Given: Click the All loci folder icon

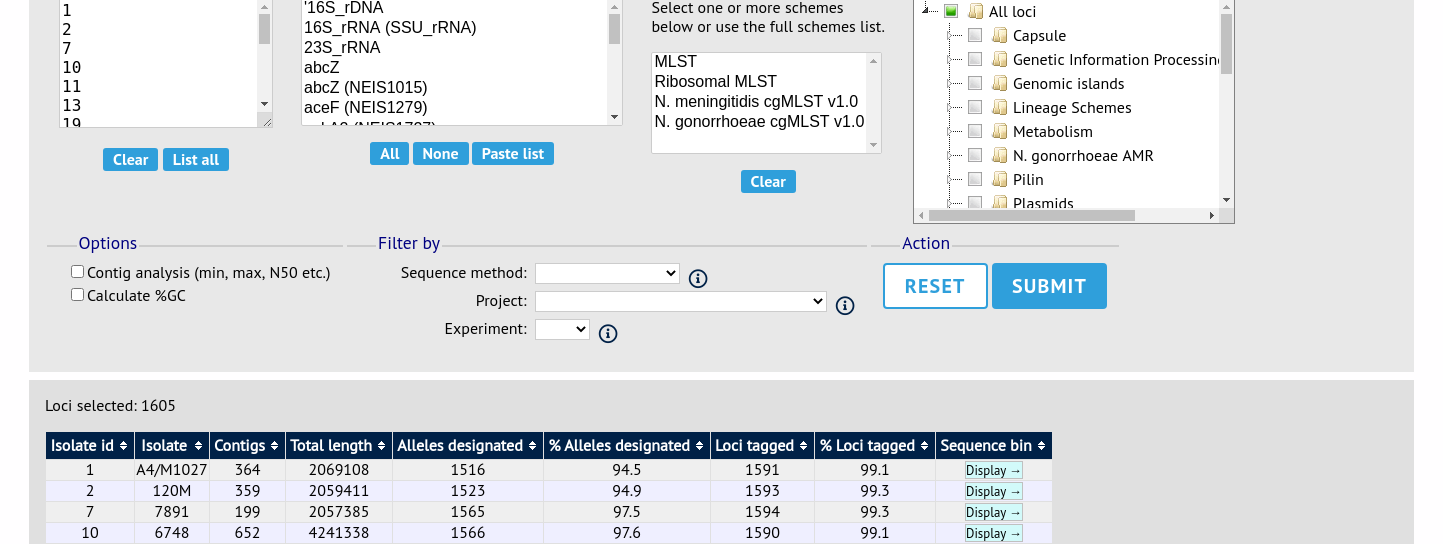Looking at the screenshot, I should pyautogui.click(x=976, y=12).
